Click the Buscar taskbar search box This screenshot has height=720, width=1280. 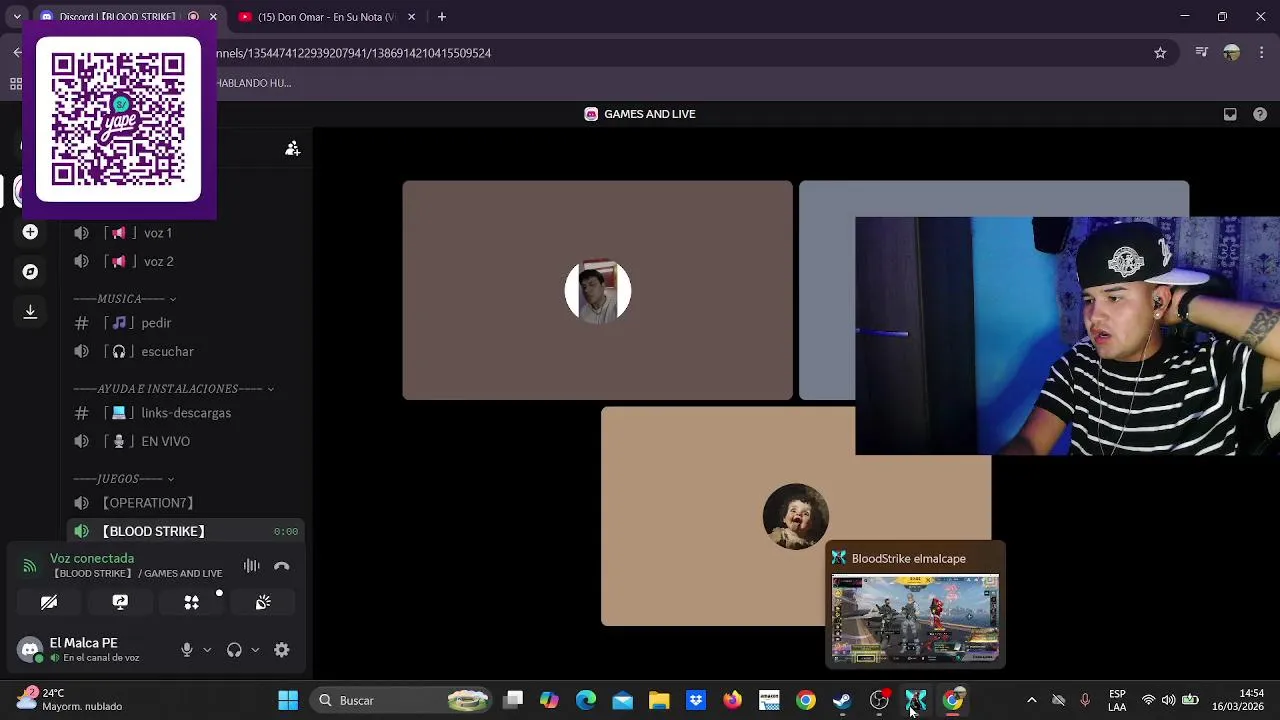[x=402, y=701]
